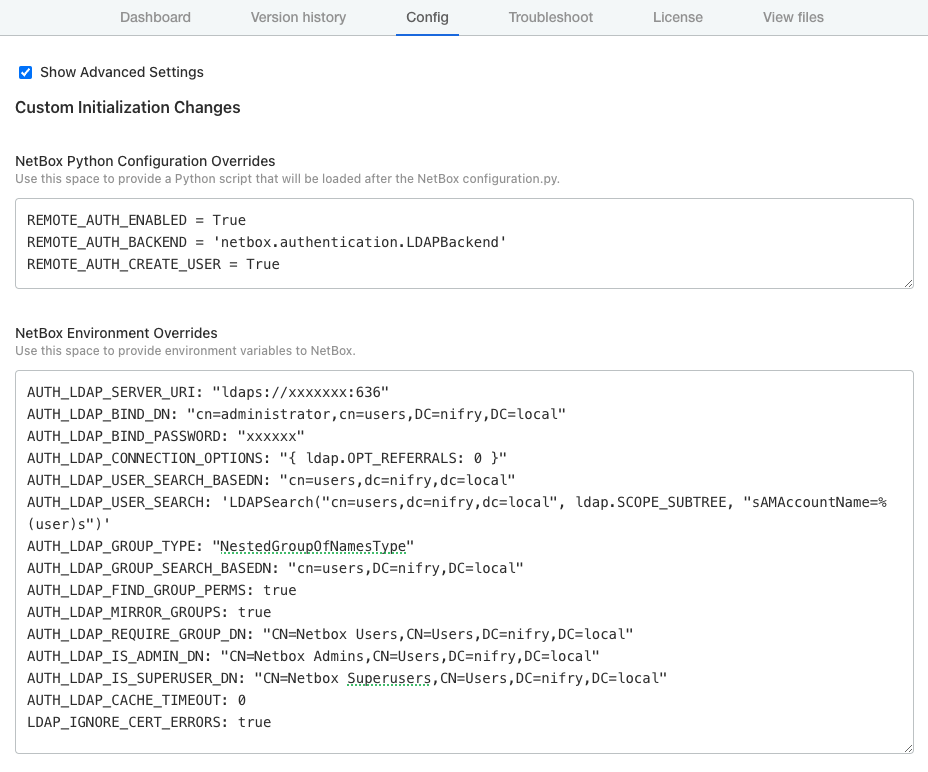The height and width of the screenshot is (772, 928).
Task: Click the AUTH_LDAP_BIND_PASSWORD line
Action: tap(166, 436)
